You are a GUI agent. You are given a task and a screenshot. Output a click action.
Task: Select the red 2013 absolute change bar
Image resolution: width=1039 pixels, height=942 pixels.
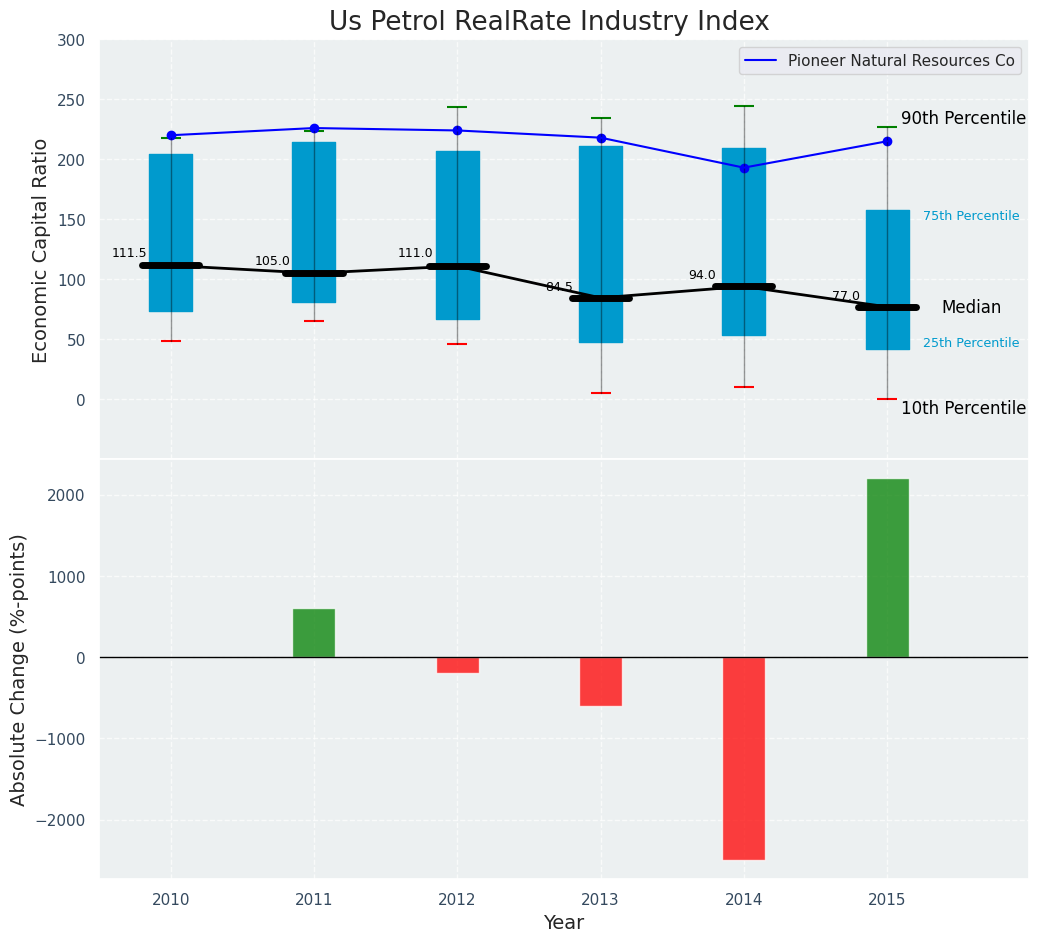(x=601, y=681)
